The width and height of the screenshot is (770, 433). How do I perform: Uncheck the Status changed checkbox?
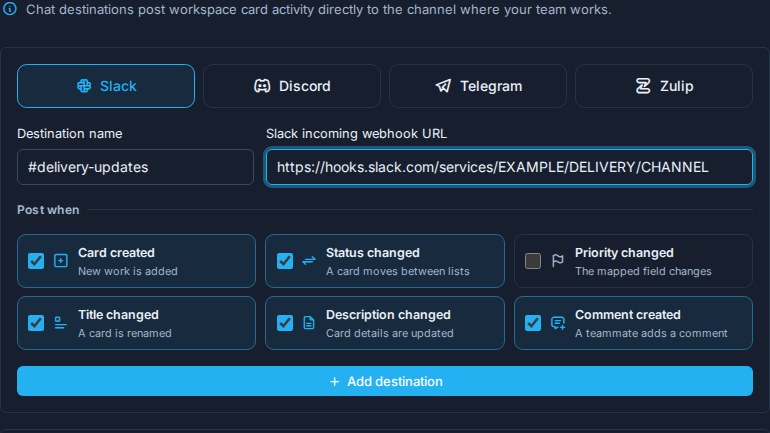285,261
